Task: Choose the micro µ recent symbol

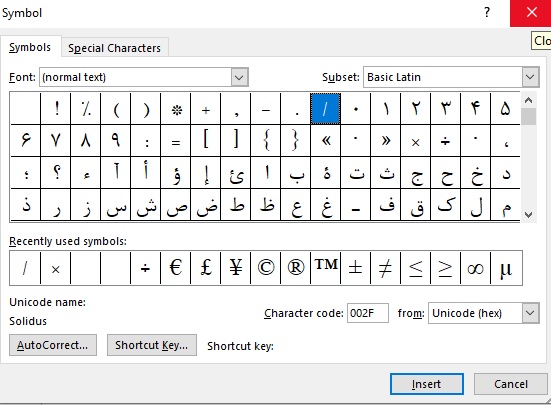Action: (506, 268)
